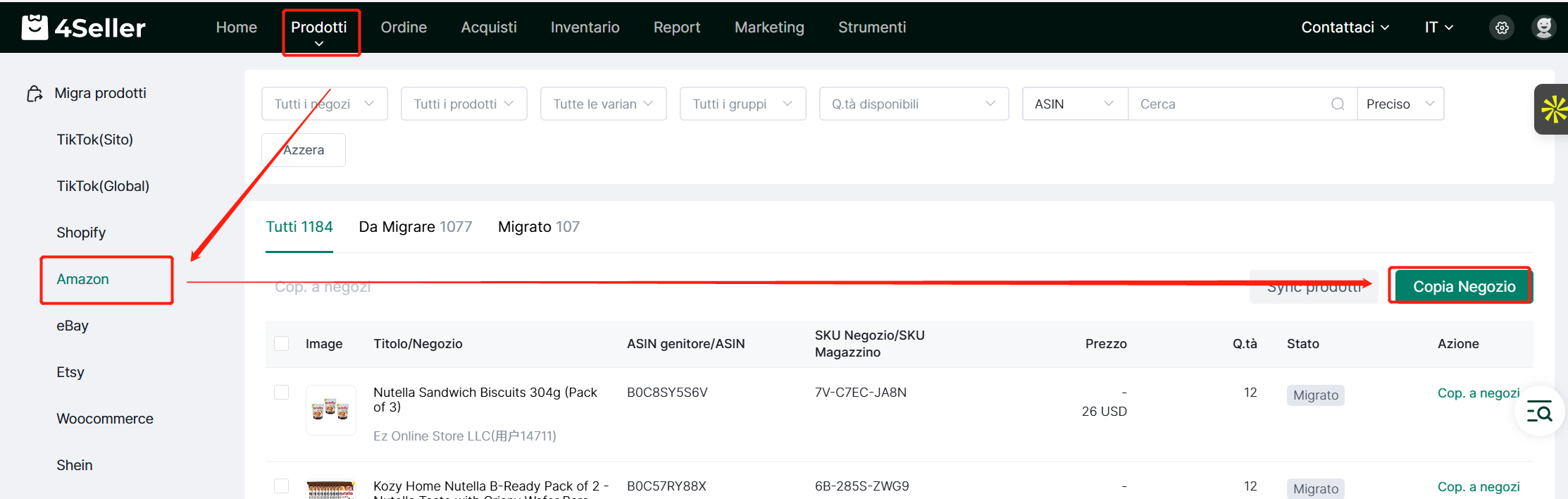This screenshot has width=1568, height=499.
Task: Open the Prodotti menu
Action: click(x=319, y=32)
